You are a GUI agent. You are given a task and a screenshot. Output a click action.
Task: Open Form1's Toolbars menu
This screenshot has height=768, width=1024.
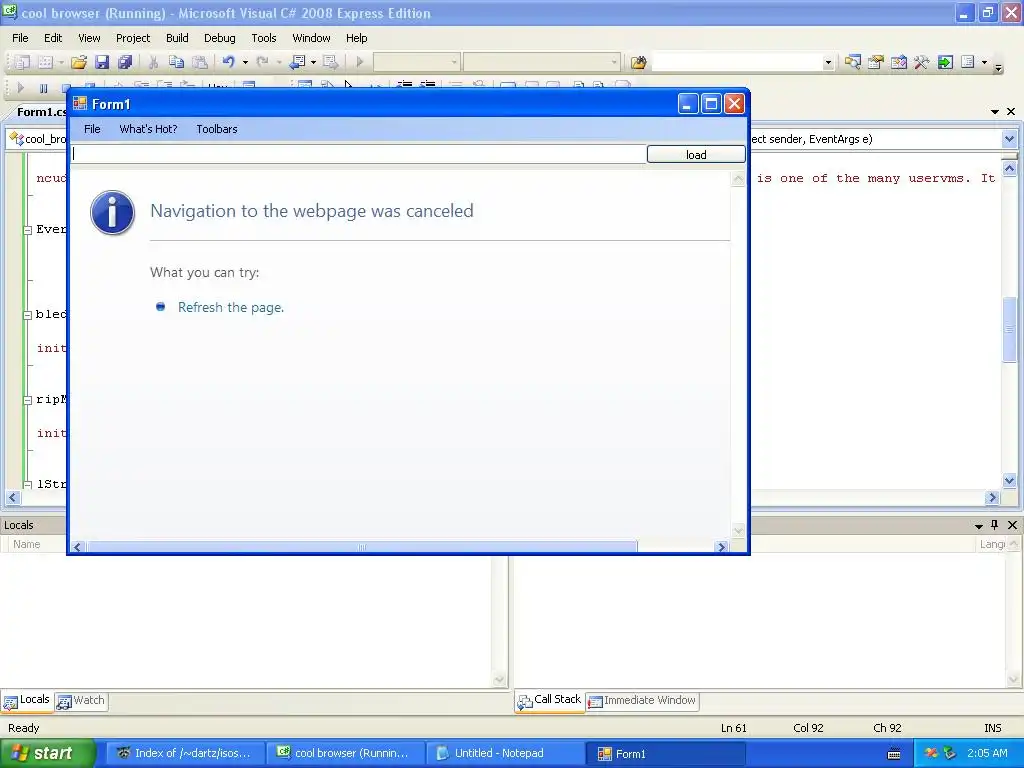(x=217, y=129)
